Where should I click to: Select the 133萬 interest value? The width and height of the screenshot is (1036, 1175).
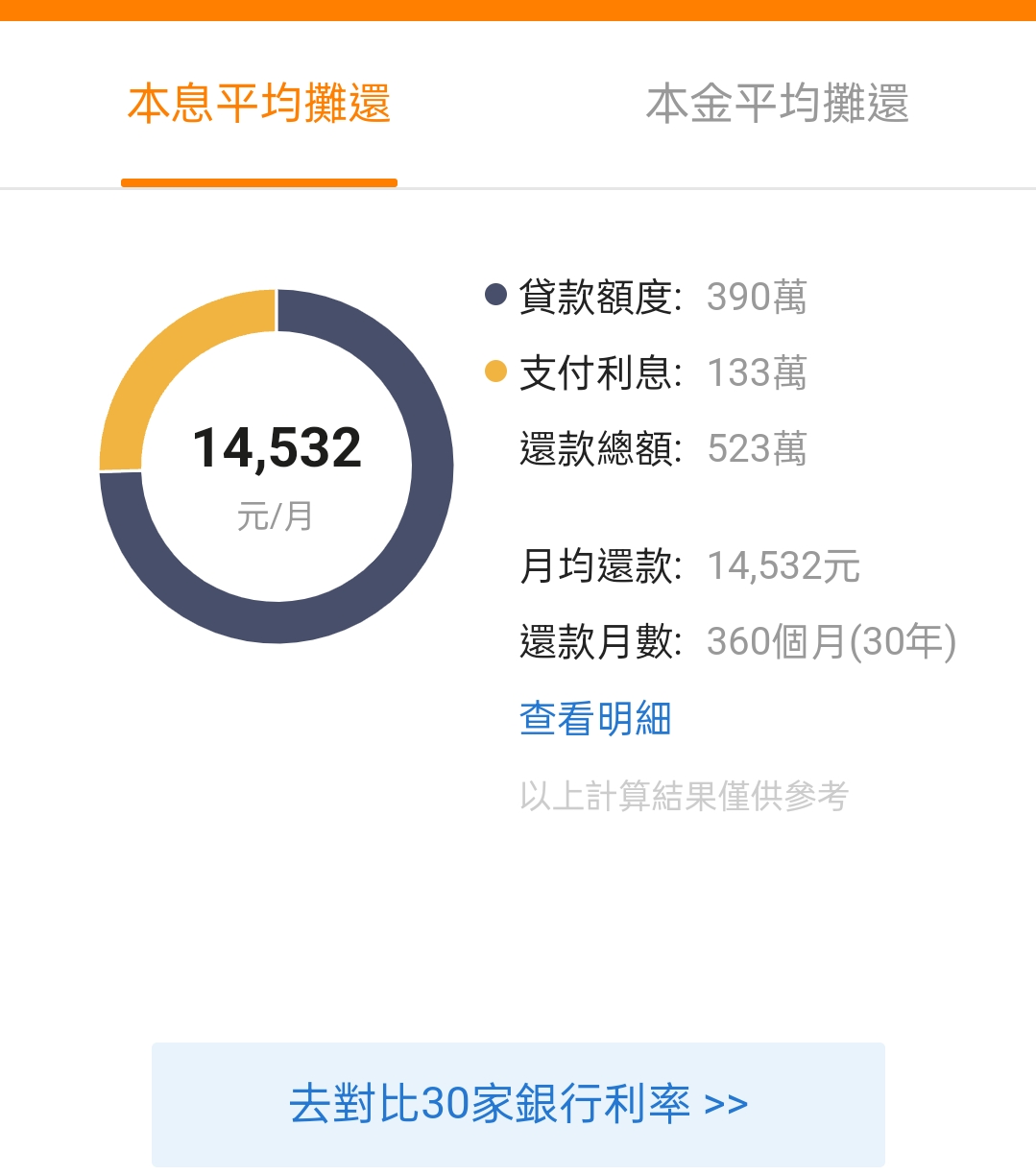point(757,373)
